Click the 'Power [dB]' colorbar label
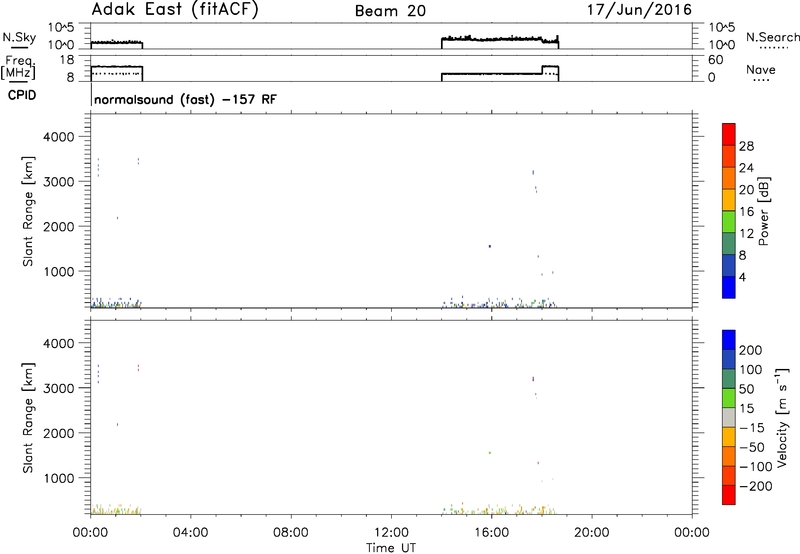Viewport: 800px width, 554px height. coord(763,211)
